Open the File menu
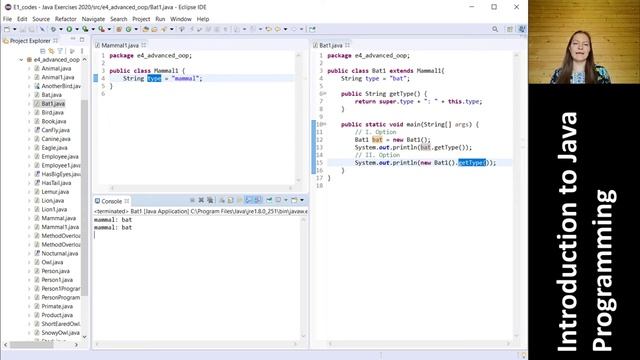 (x=7, y=19)
